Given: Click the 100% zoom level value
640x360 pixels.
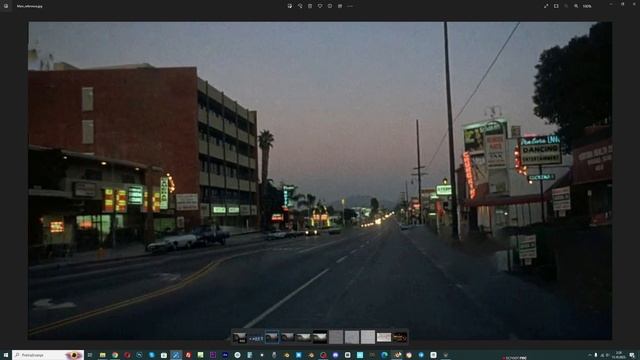Looking at the screenshot, I should [587, 6].
